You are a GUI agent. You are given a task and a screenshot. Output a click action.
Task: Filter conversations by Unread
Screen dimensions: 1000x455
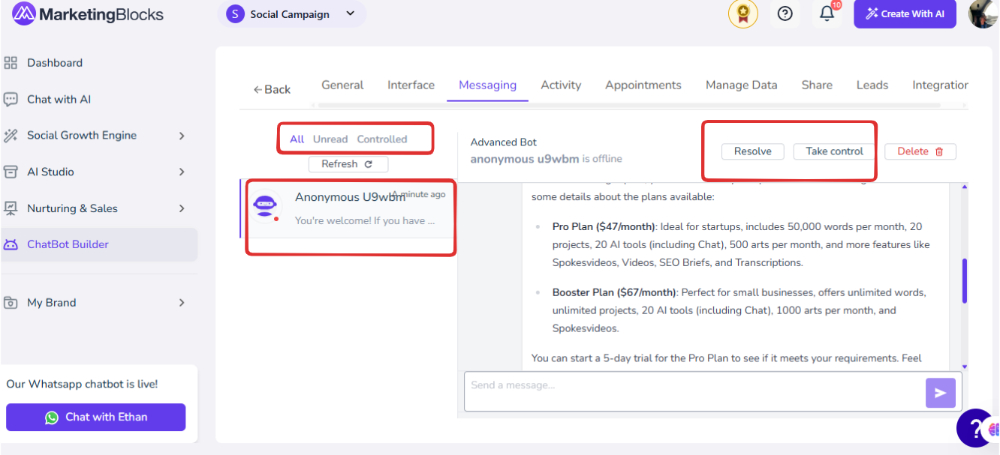click(x=330, y=139)
